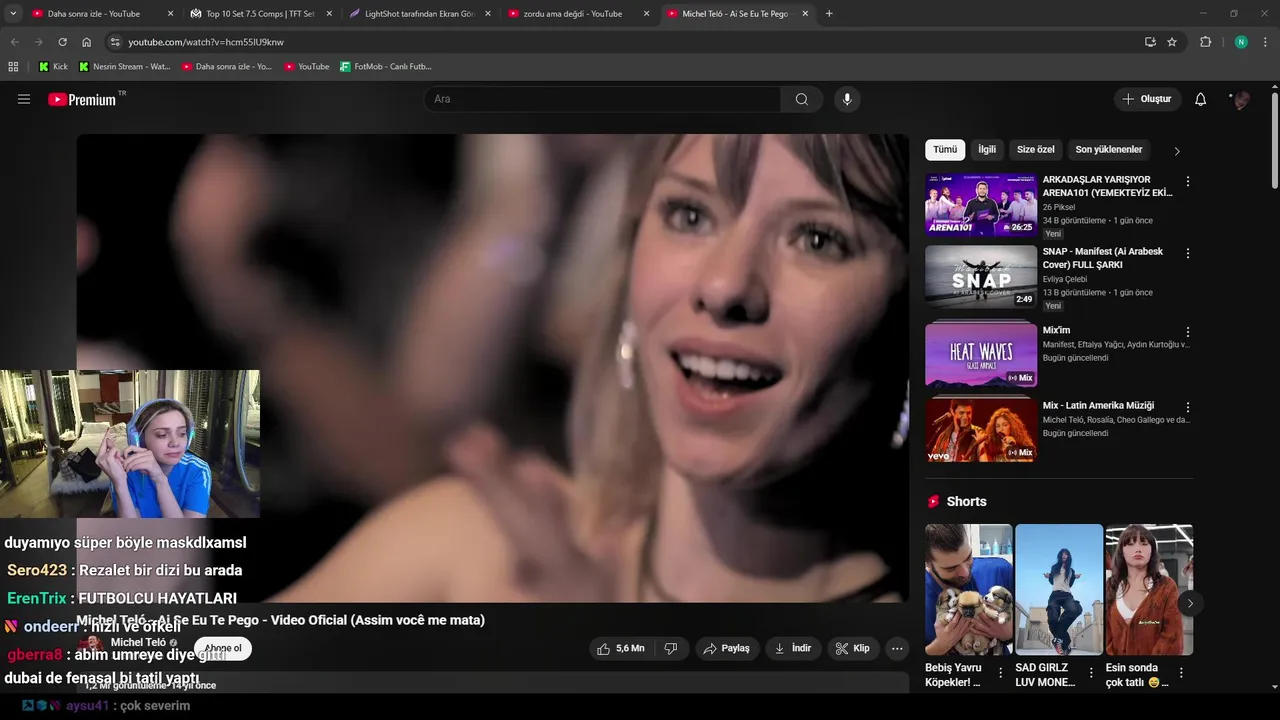Open the account avatar menu
This screenshot has height=720, width=1280.
pos(1241,99)
